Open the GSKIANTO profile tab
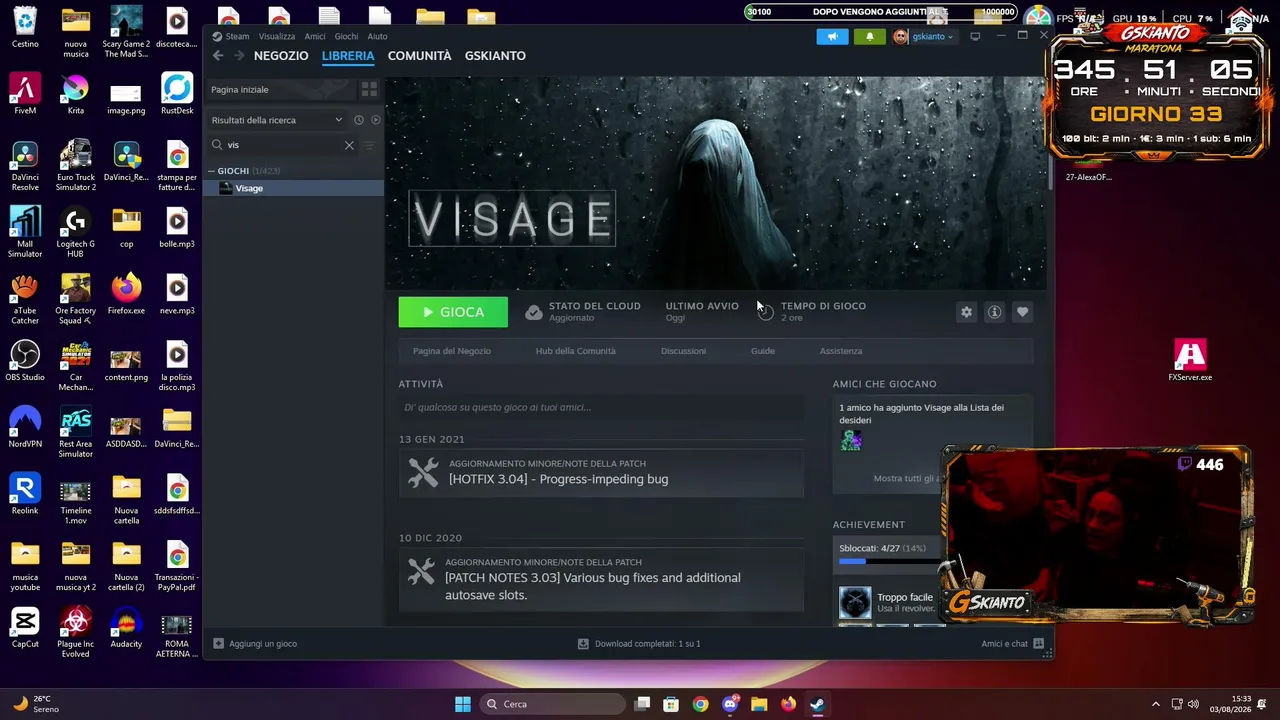Screen dimensions: 1280x720 tap(495, 56)
